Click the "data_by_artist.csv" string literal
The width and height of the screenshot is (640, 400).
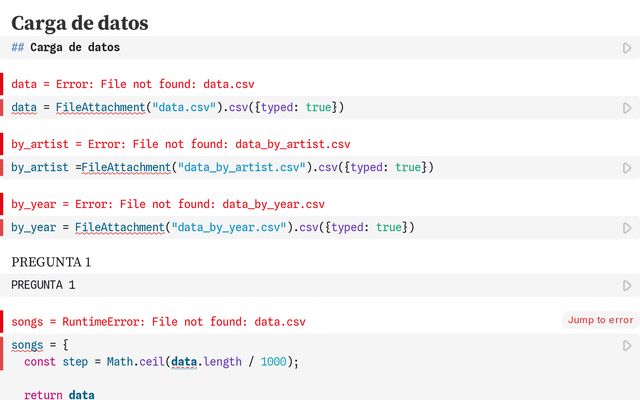coord(242,167)
